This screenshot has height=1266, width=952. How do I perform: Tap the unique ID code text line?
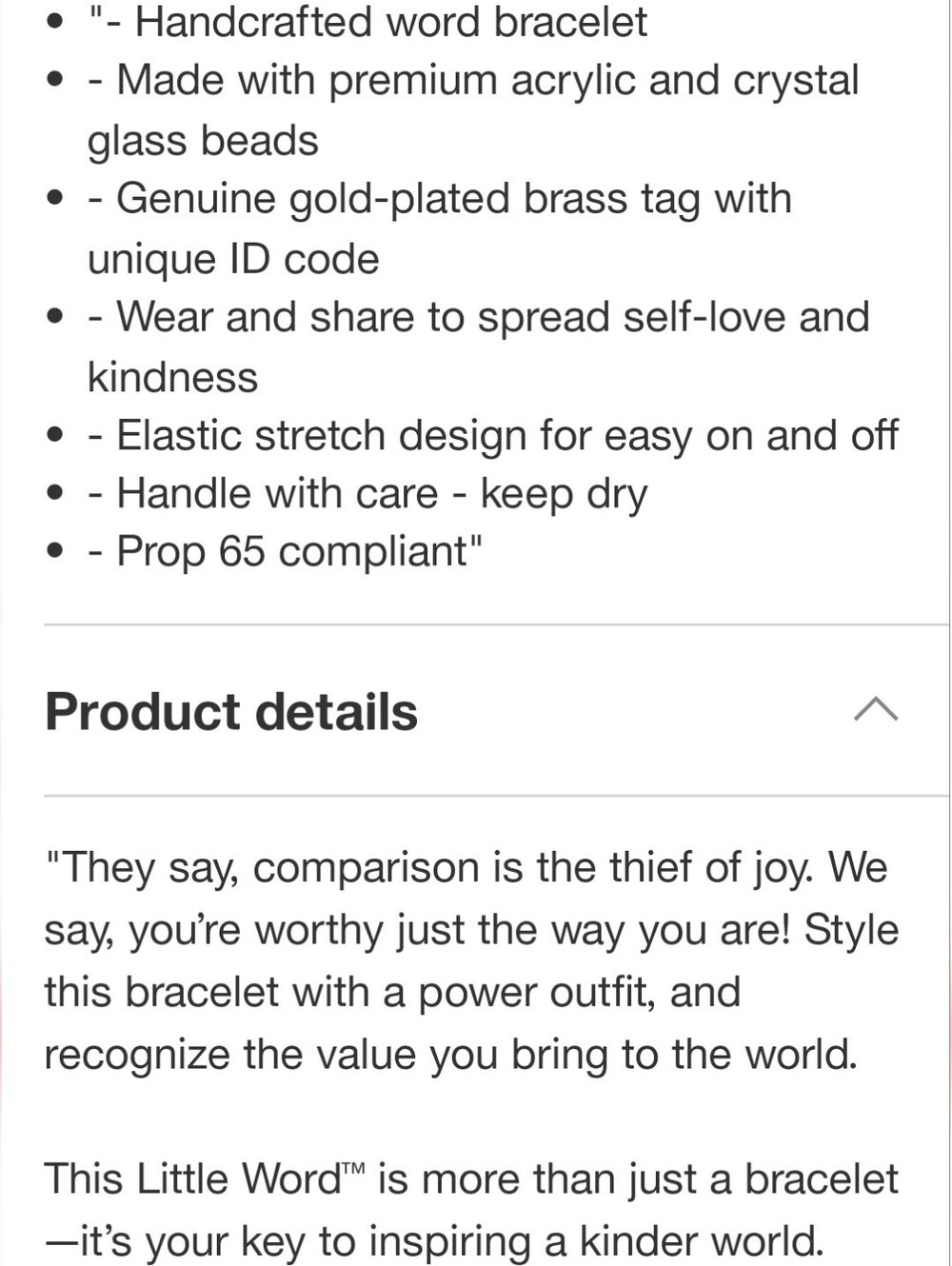point(233,259)
